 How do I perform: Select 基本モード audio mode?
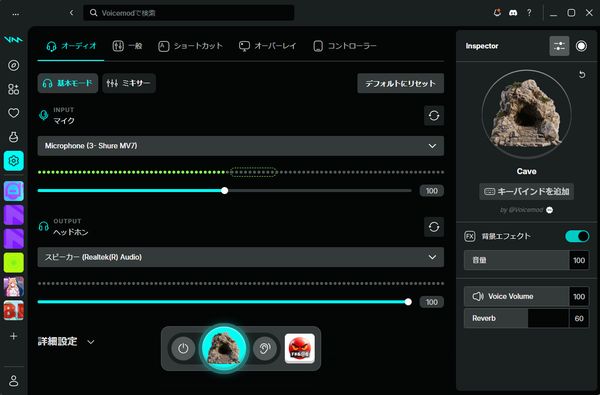click(x=68, y=83)
